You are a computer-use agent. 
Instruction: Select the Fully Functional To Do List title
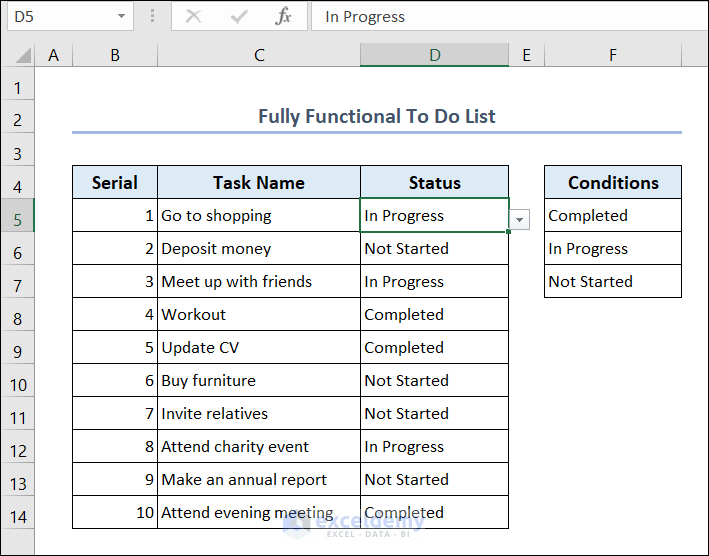click(376, 116)
